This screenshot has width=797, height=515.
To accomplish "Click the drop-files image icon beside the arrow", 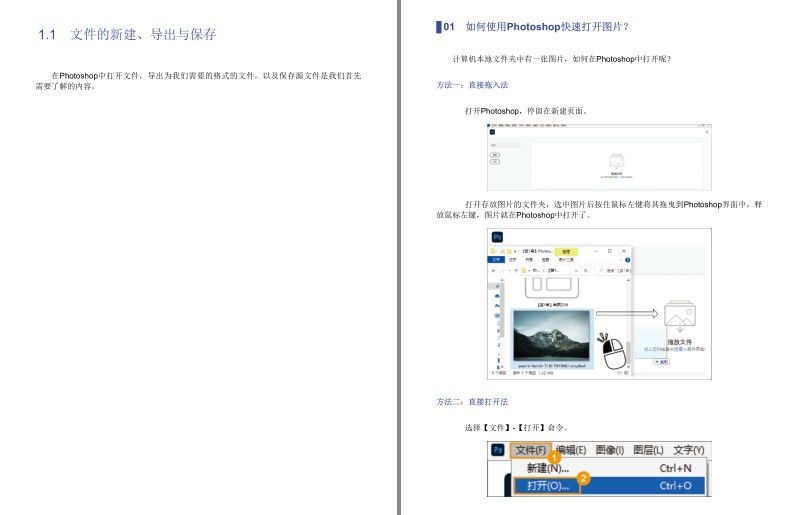I will click(680, 317).
